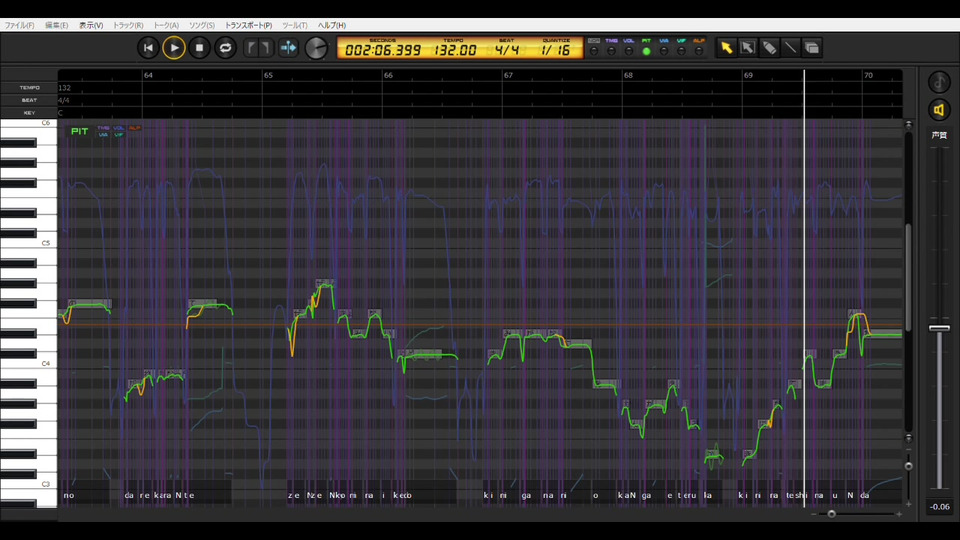Choose the eraser tool in toolbar
Screen dimensions: 960x540
pos(769,47)
